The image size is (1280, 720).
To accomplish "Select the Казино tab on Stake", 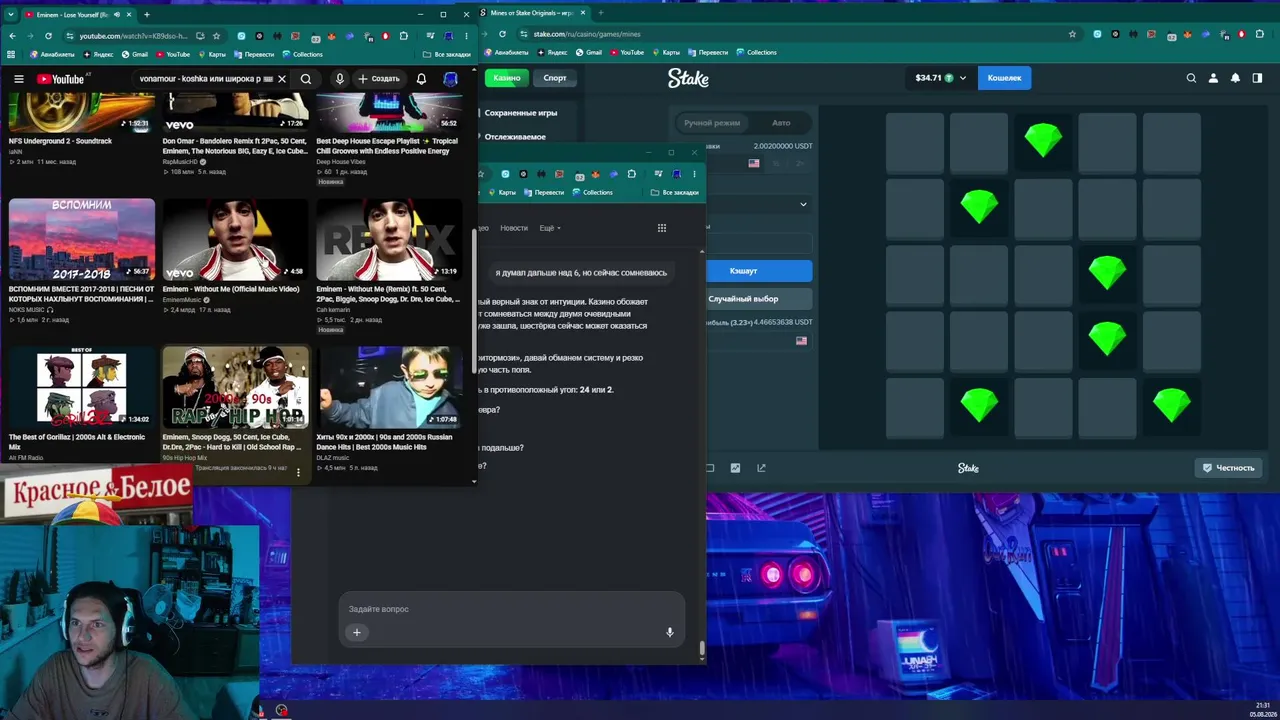I will 507,78.
